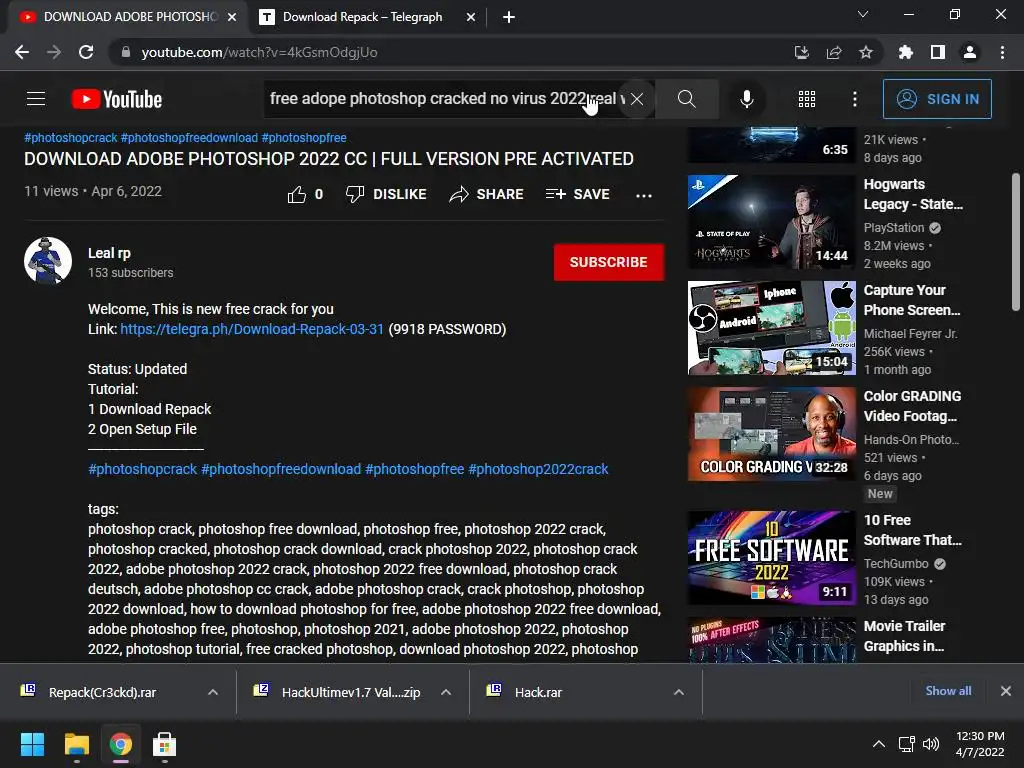Subscribe to Leal rp channel
The width and height of the screenshot is (1024, 768).
click(x=609, y=262)
